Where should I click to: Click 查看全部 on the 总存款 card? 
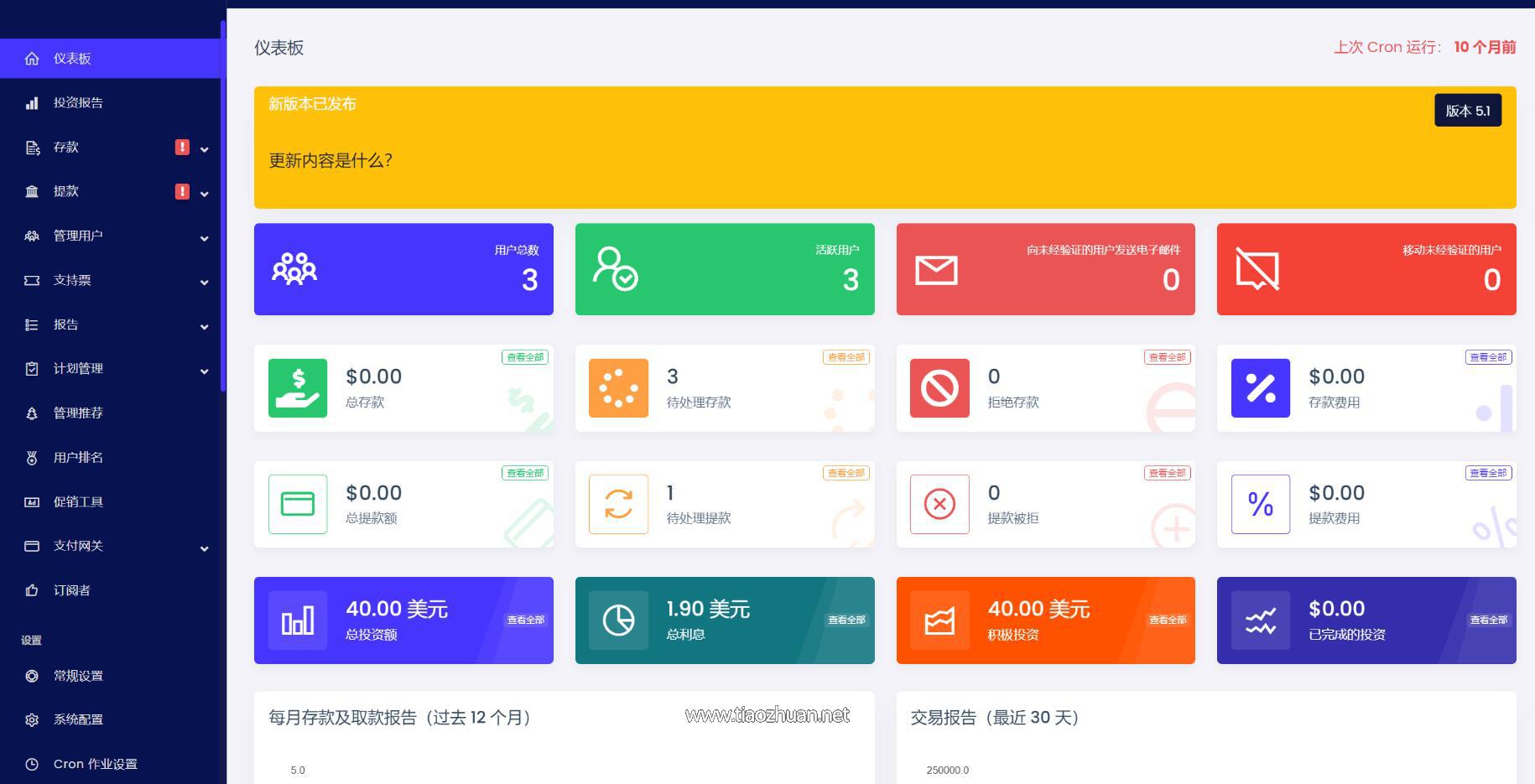(525, 357)
